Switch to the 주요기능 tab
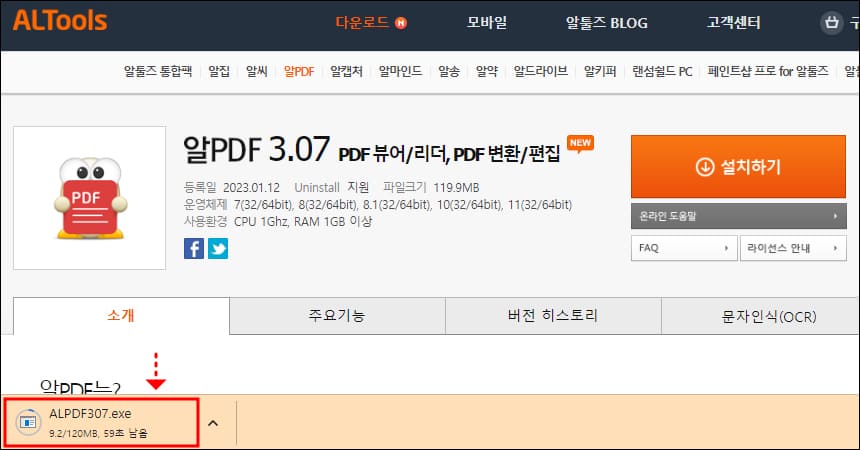The height and width of the screenshot is (450, 860). (337, 316)
